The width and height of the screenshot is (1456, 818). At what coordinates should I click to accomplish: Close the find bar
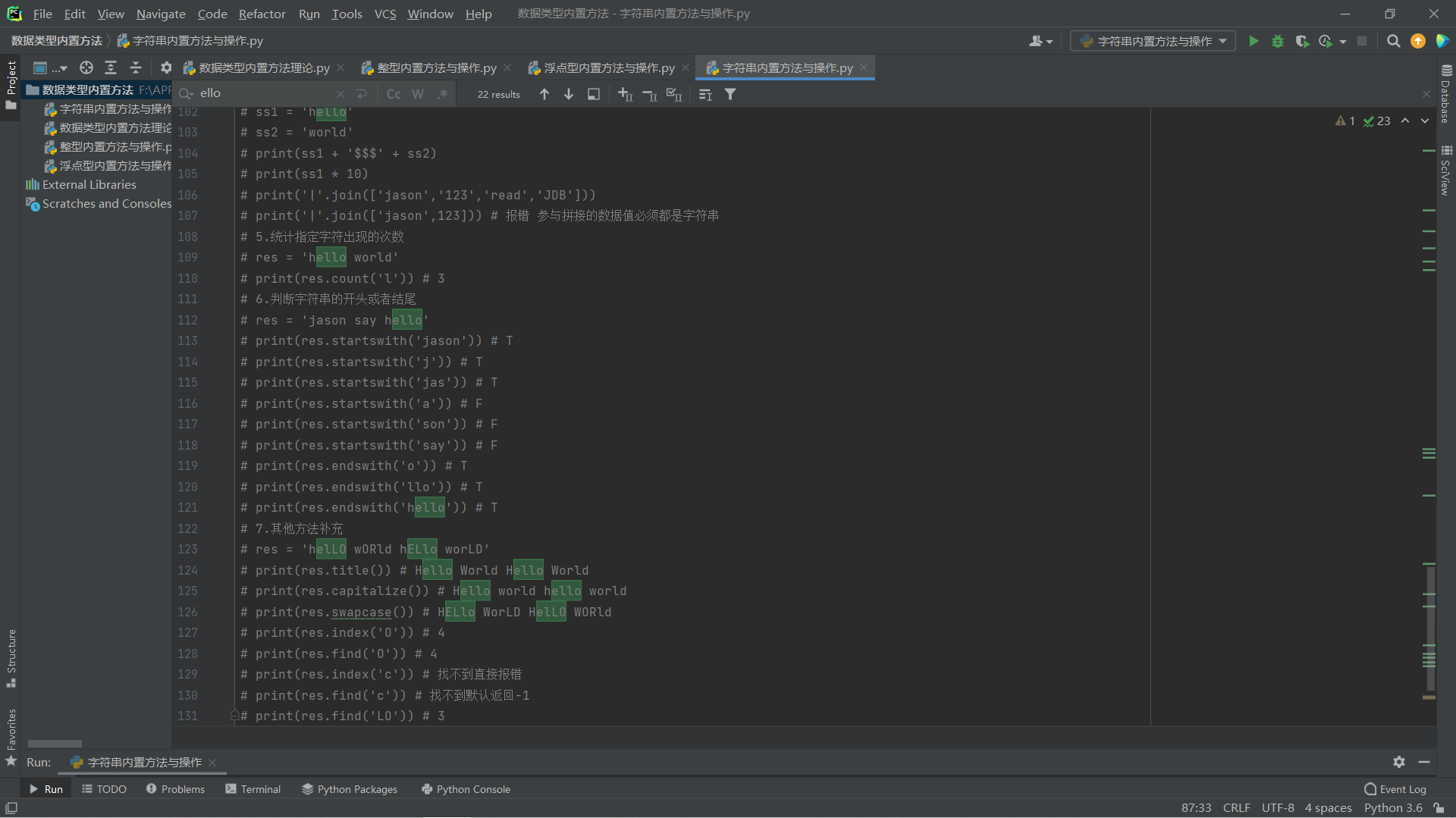pyautogui.click(x=1426, y=94)
